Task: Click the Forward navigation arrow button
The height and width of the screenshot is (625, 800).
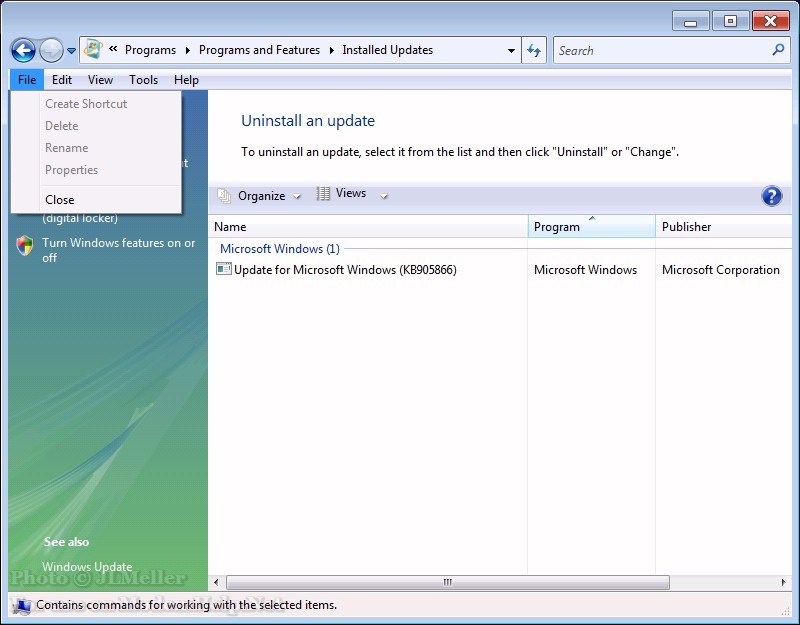Action: [51, 50]
